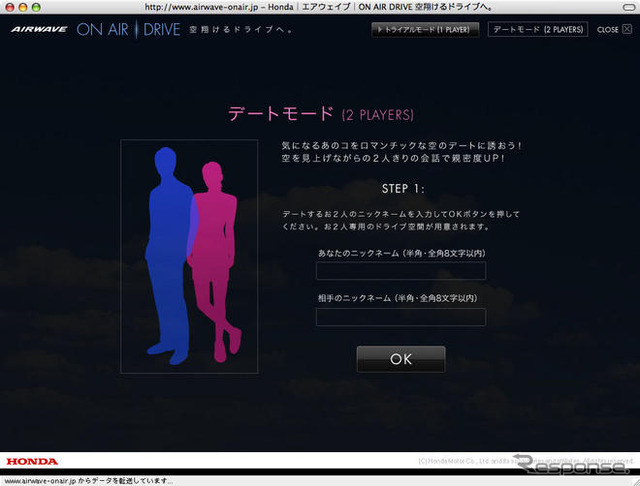Select デートモード (2 PLAYERS) tab
Viewport: 640px width, 486px height.
(538, 29)
